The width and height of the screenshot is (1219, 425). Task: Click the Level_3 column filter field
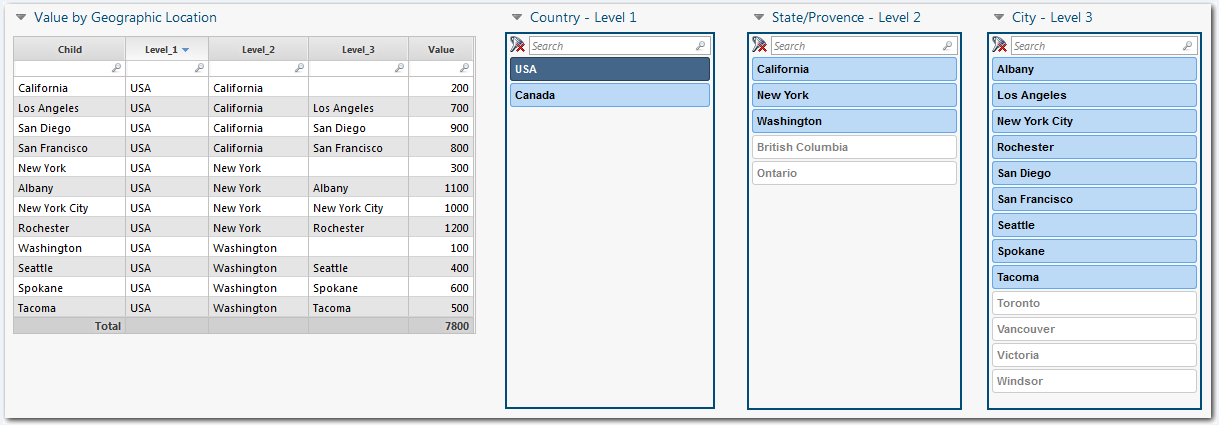pos(351,68)
